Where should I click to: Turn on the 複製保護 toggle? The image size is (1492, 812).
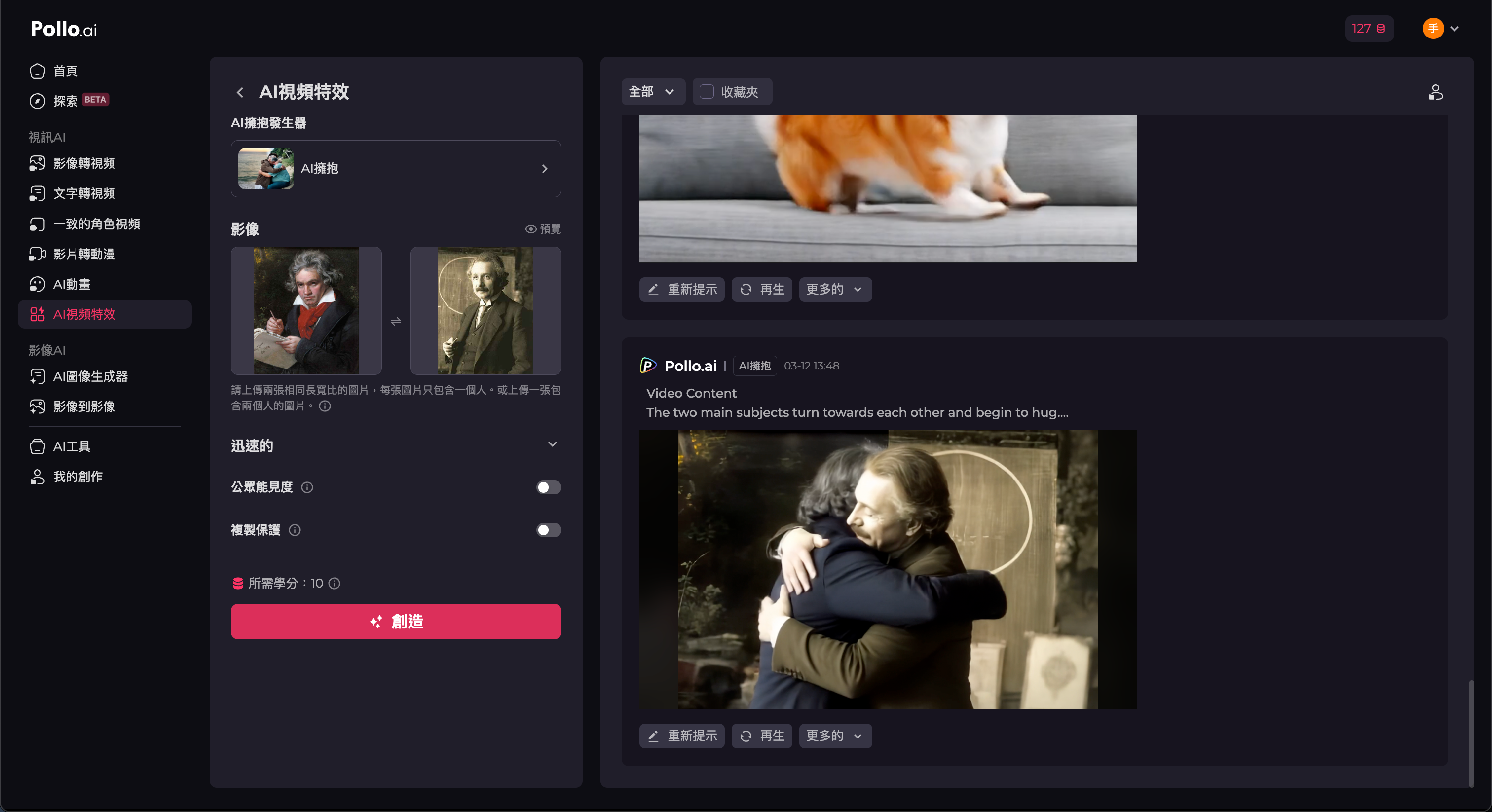[548, 530]
